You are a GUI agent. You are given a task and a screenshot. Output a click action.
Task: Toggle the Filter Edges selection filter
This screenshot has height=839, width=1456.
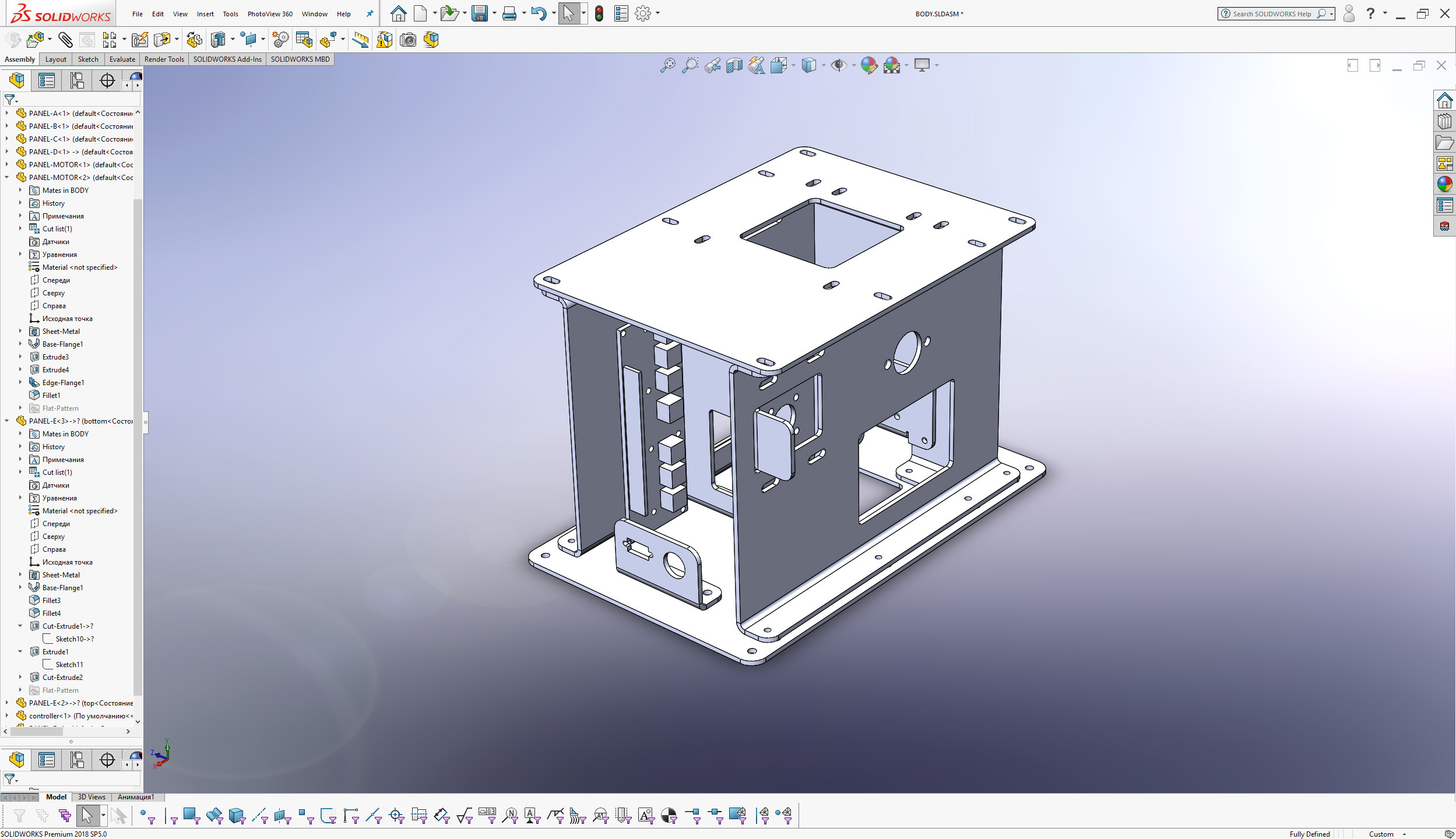click(170, 816)
